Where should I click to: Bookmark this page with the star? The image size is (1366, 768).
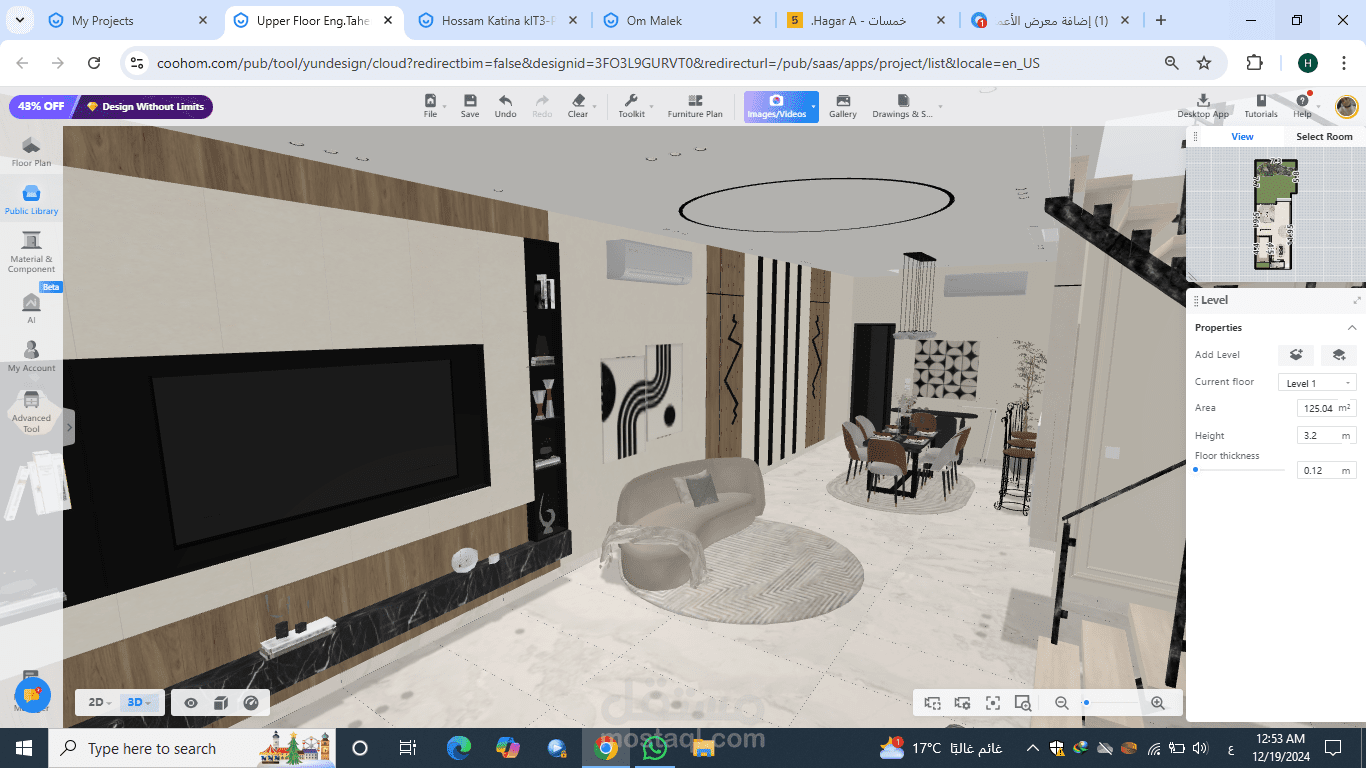[x=1204, y=63]
